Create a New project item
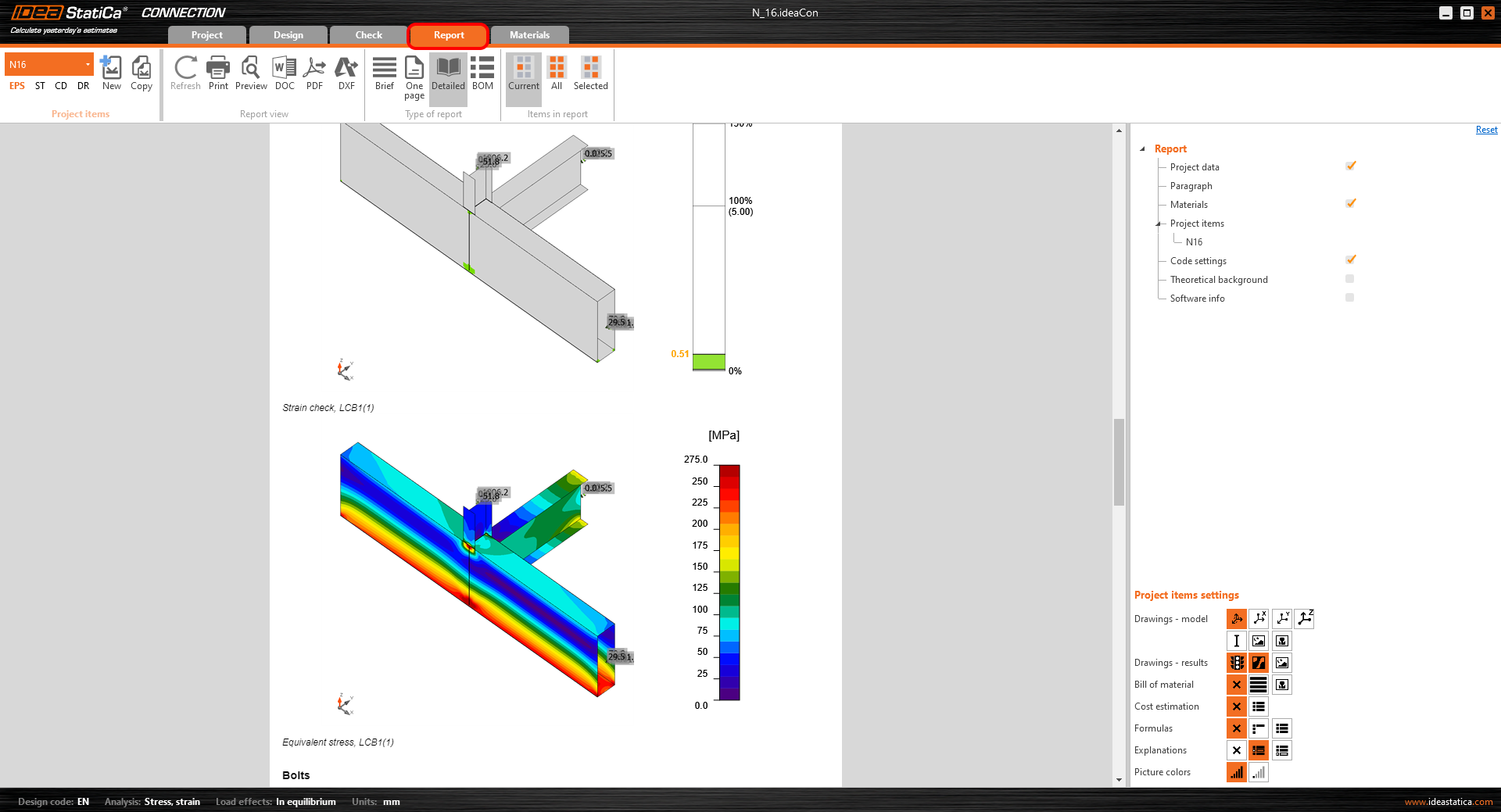 (x=111, y=74)
